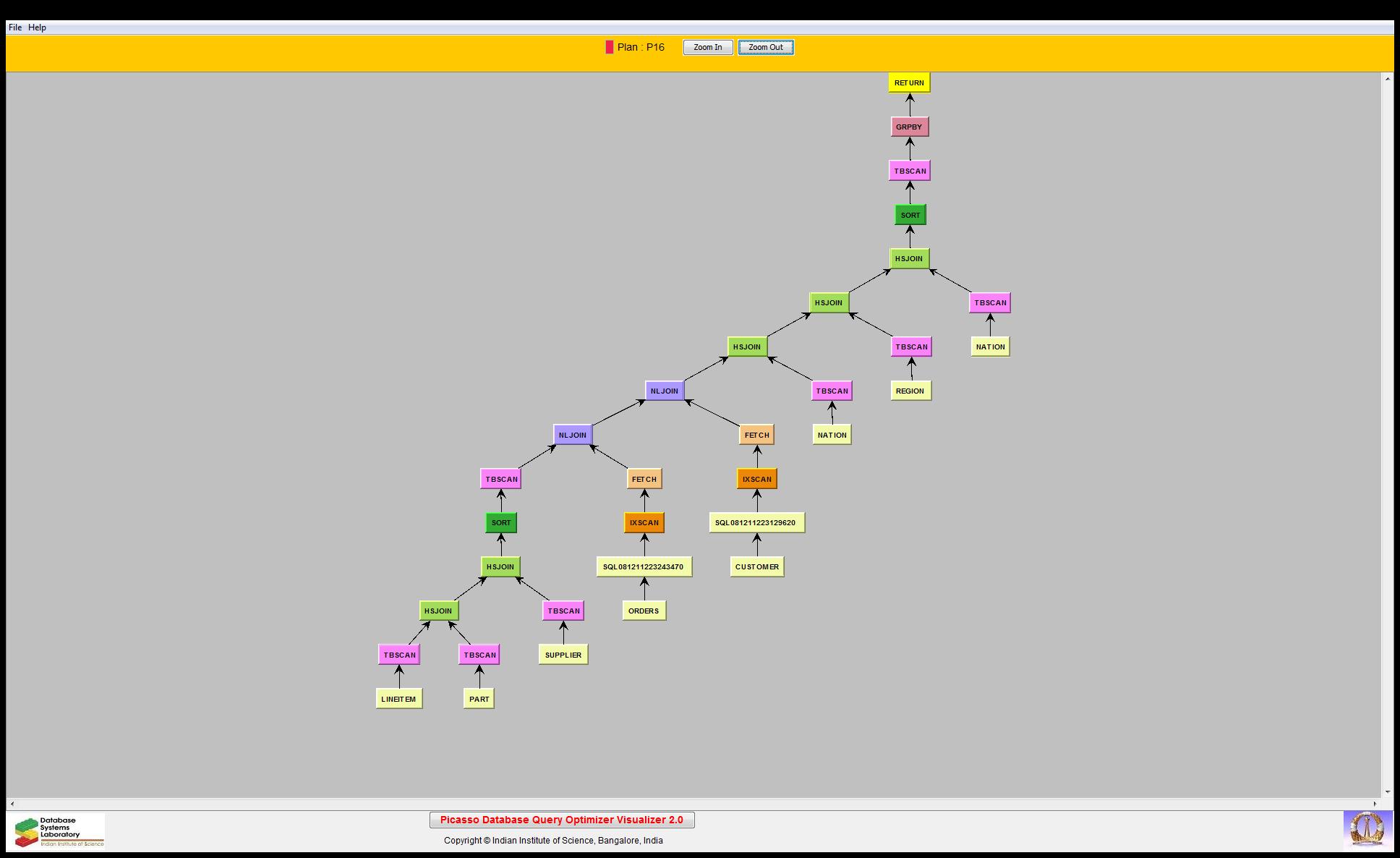This screenshot has height=858, width=1400.
Task: Click Picasso Database Query Optimizer Visualizer label
Action: 561,820
